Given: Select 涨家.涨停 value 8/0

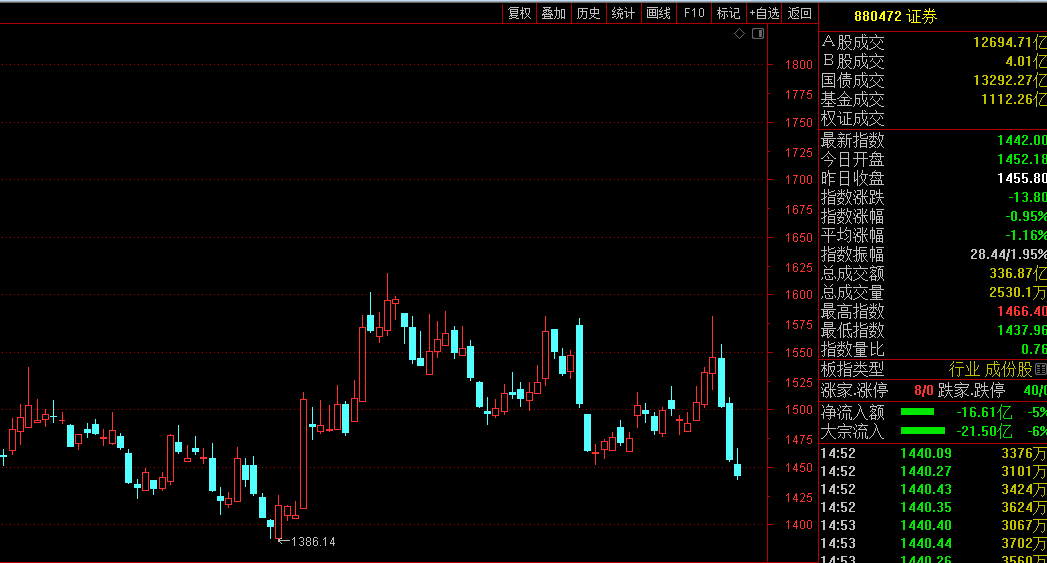Looking at the screenshot, I should pos(923,391).
